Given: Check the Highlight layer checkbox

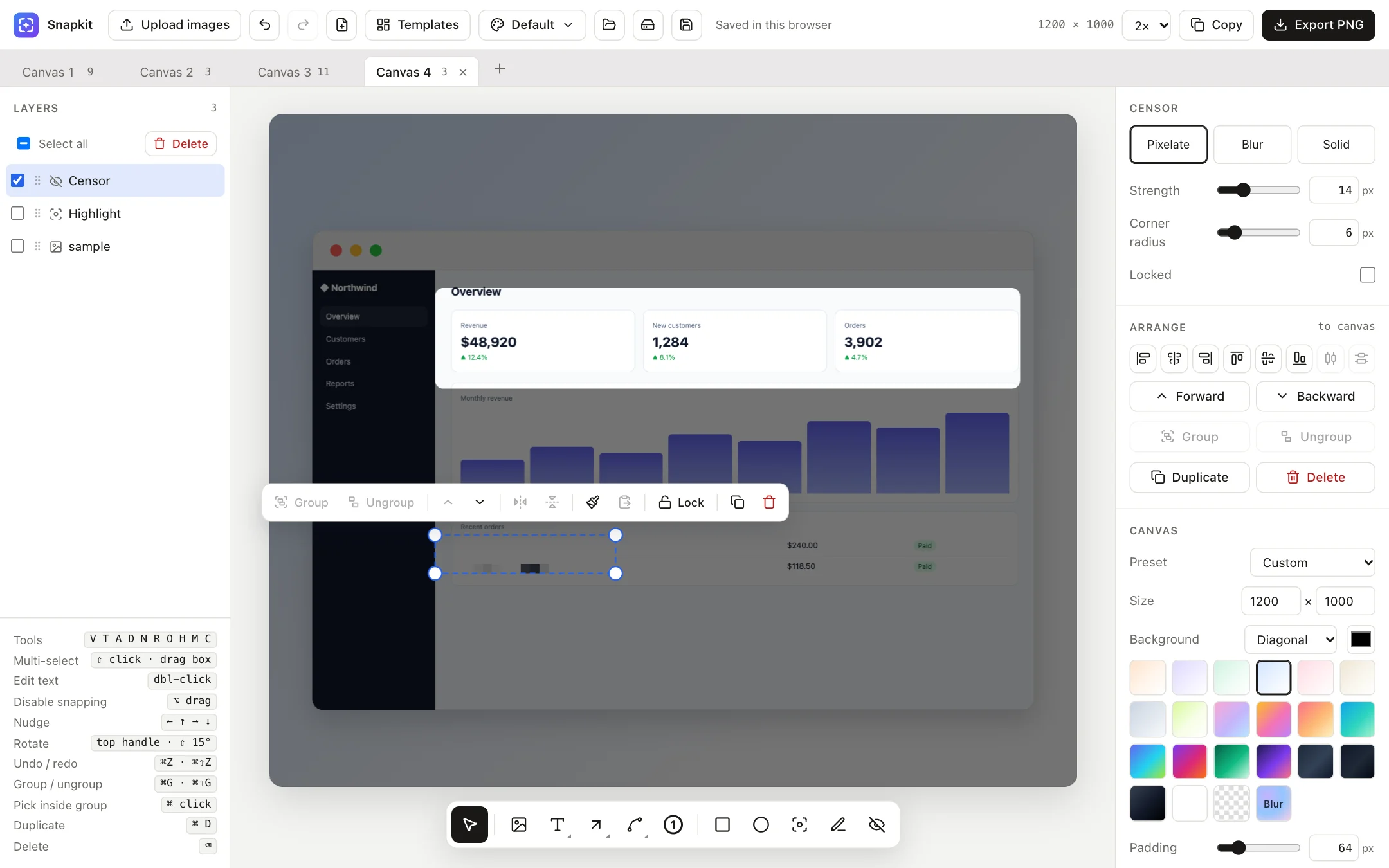Looking at the screenshot, I should [x=18, y=213].
